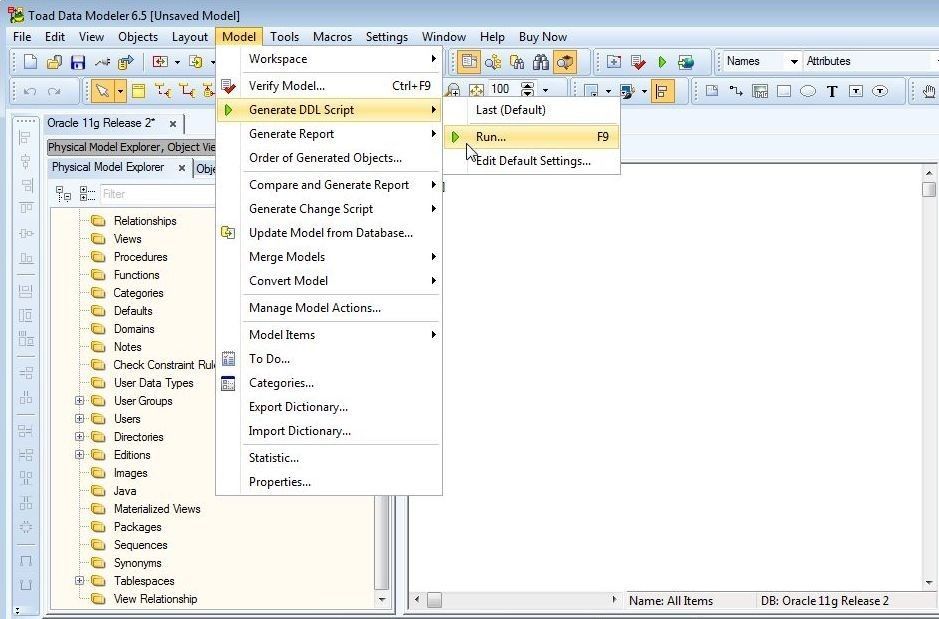Select the Materialized Views folder
The height and width of the screenshot is (619, 939).
(x=157, y=509)
